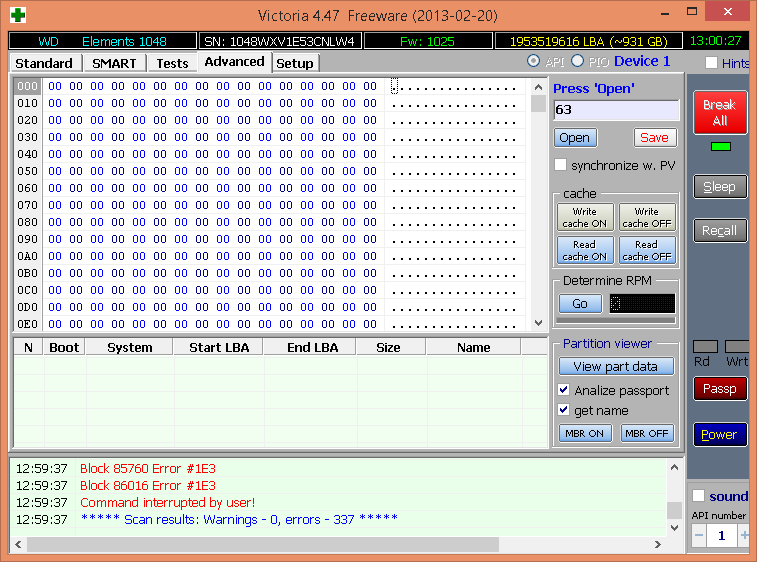Viewport: 768px width, 562px height.
Task: Decrease API number with minus button
Action: (x=699, y=536)
